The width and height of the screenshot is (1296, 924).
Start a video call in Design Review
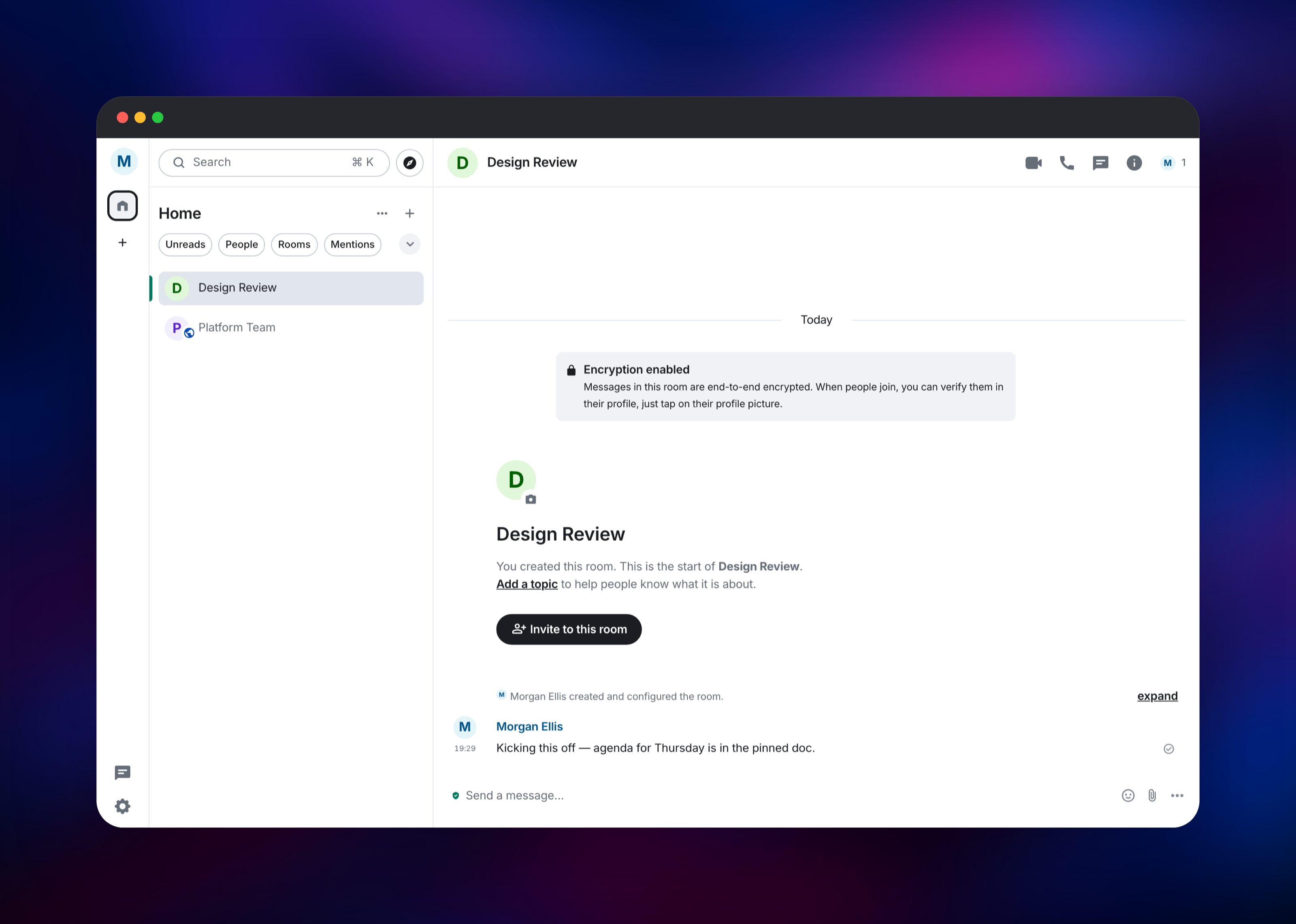[1033, 163]
